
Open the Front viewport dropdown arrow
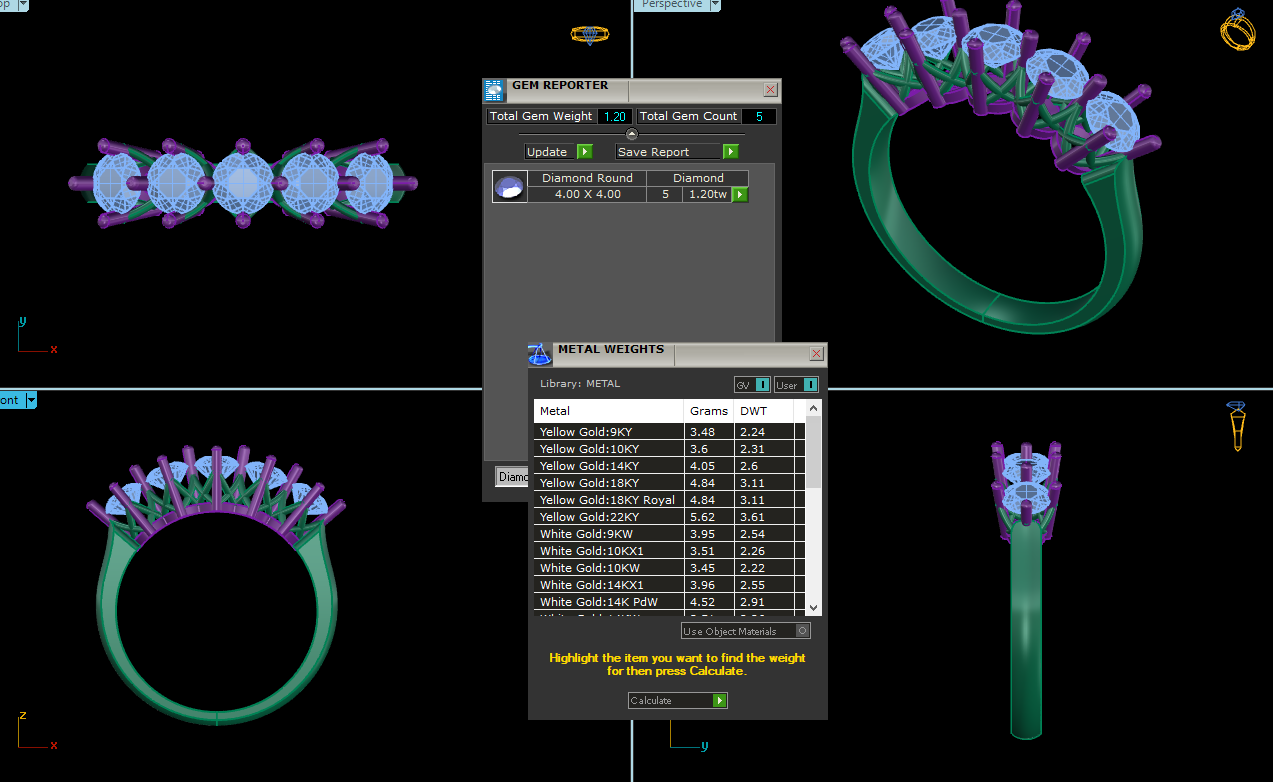(x=31, y=400)
